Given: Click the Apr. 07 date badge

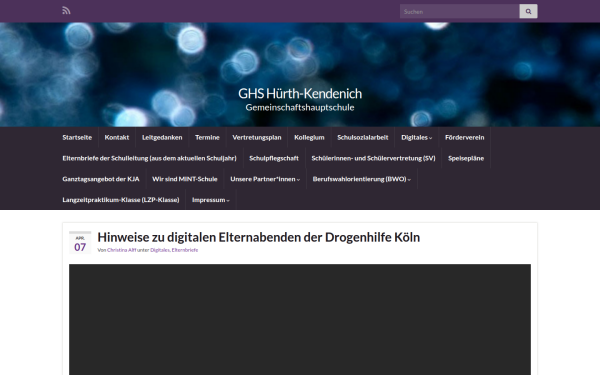Looking at the screenshot, I should 80,243.
